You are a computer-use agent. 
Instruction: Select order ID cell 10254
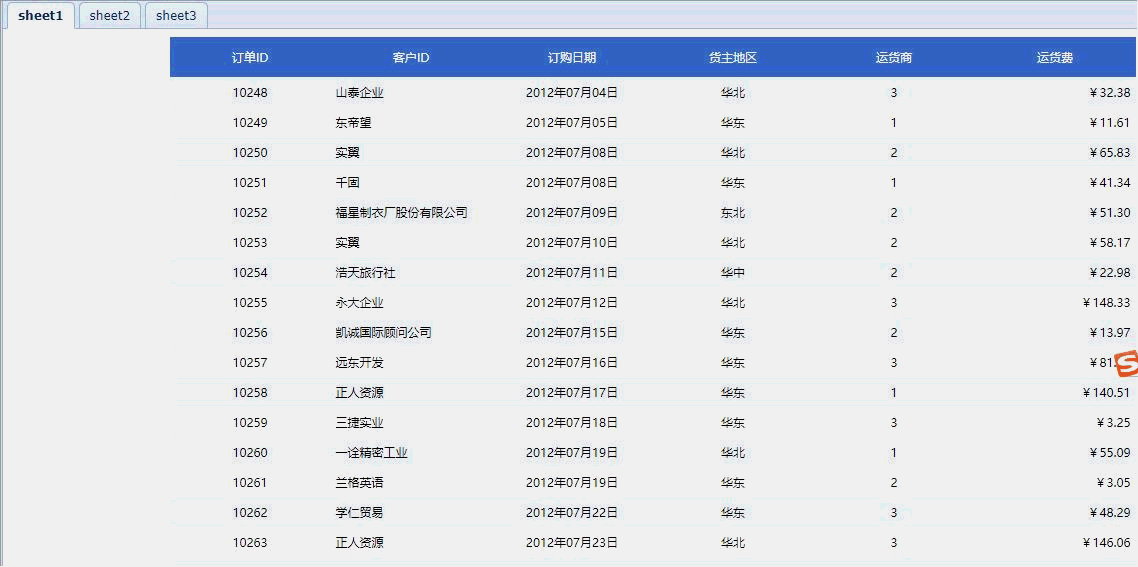coord(250,273)
